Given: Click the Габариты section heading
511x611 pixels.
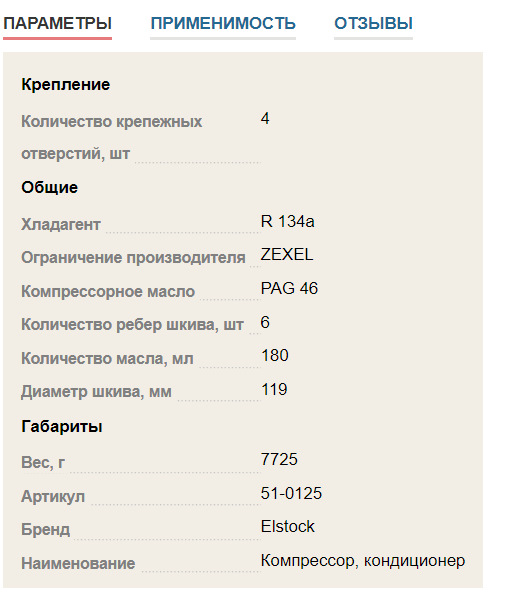Looking at the screenshot, I should pos(62,426).
